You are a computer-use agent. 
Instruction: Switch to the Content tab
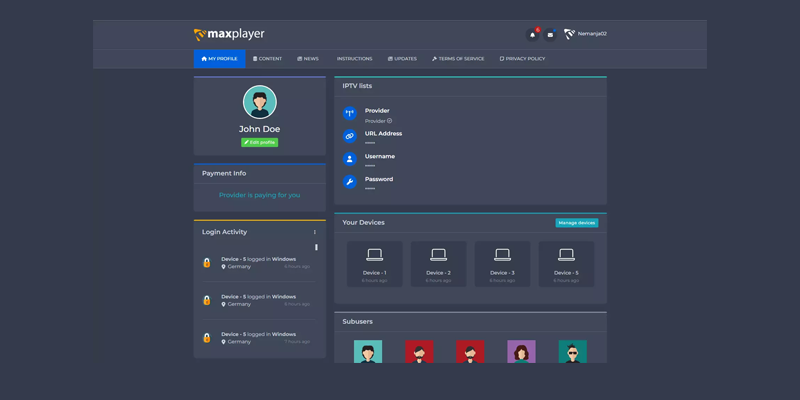[268, 59]
